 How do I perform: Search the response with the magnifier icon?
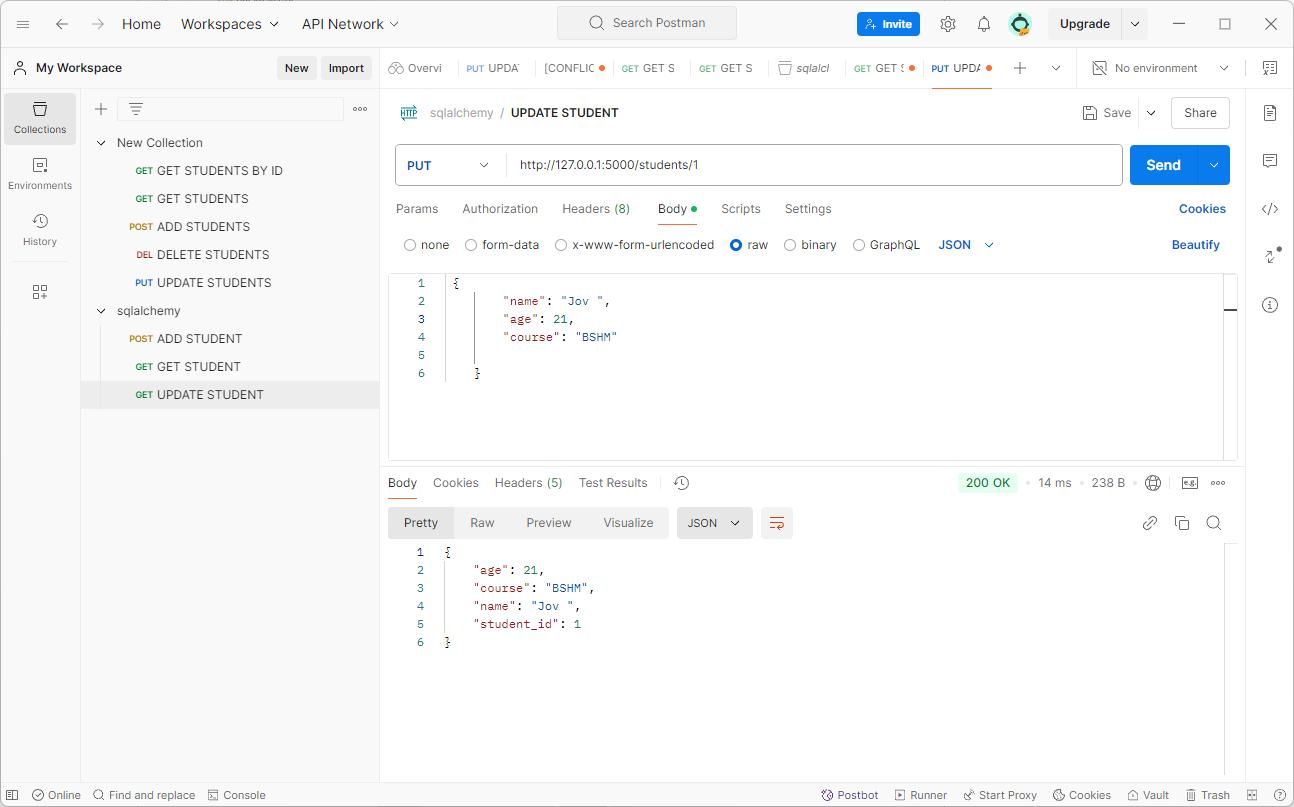pyautogui.click(x=1214, y=523)
